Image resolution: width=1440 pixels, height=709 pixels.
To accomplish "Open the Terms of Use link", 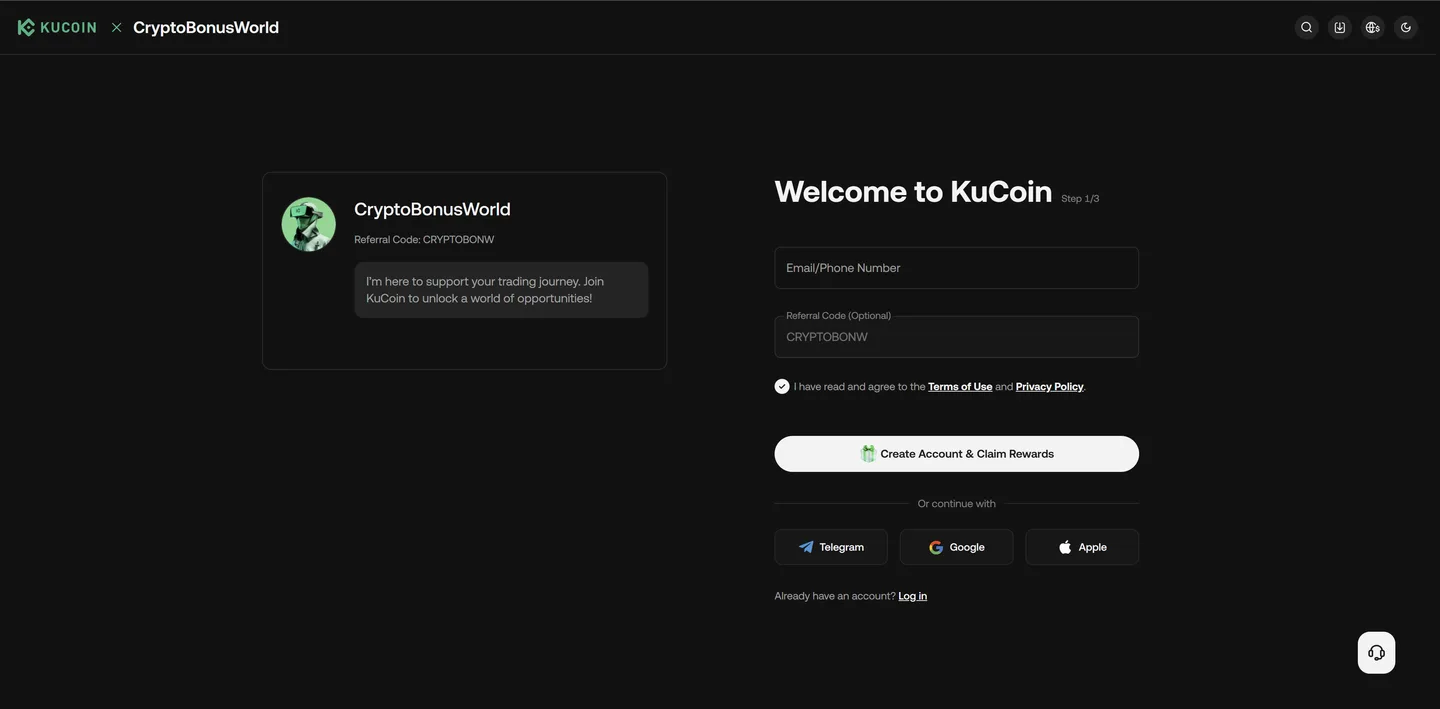I will pyautogui.click(x=960, y=386).
